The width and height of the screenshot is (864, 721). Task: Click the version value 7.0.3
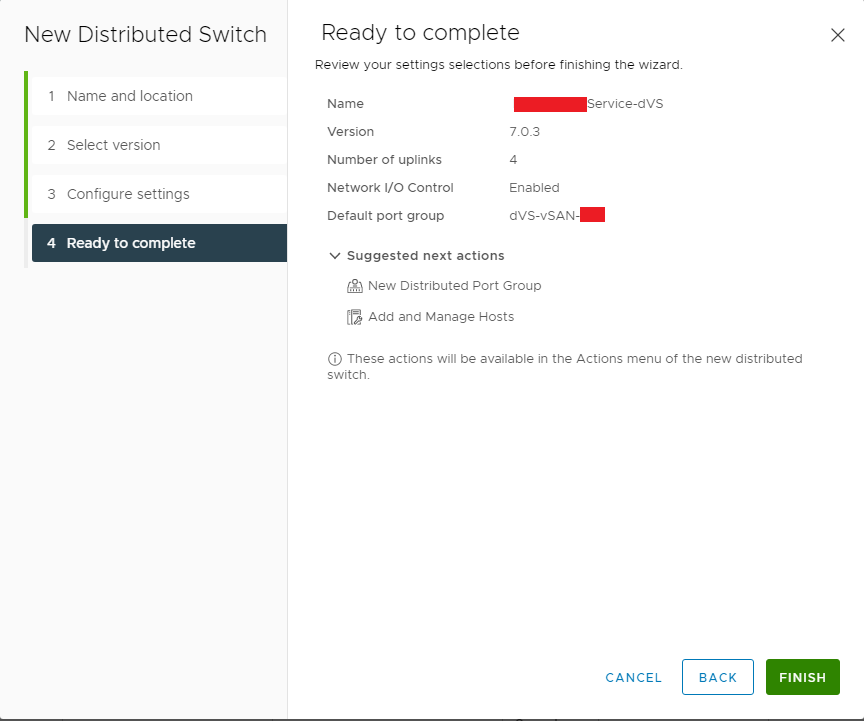click(x=525, y=132)
